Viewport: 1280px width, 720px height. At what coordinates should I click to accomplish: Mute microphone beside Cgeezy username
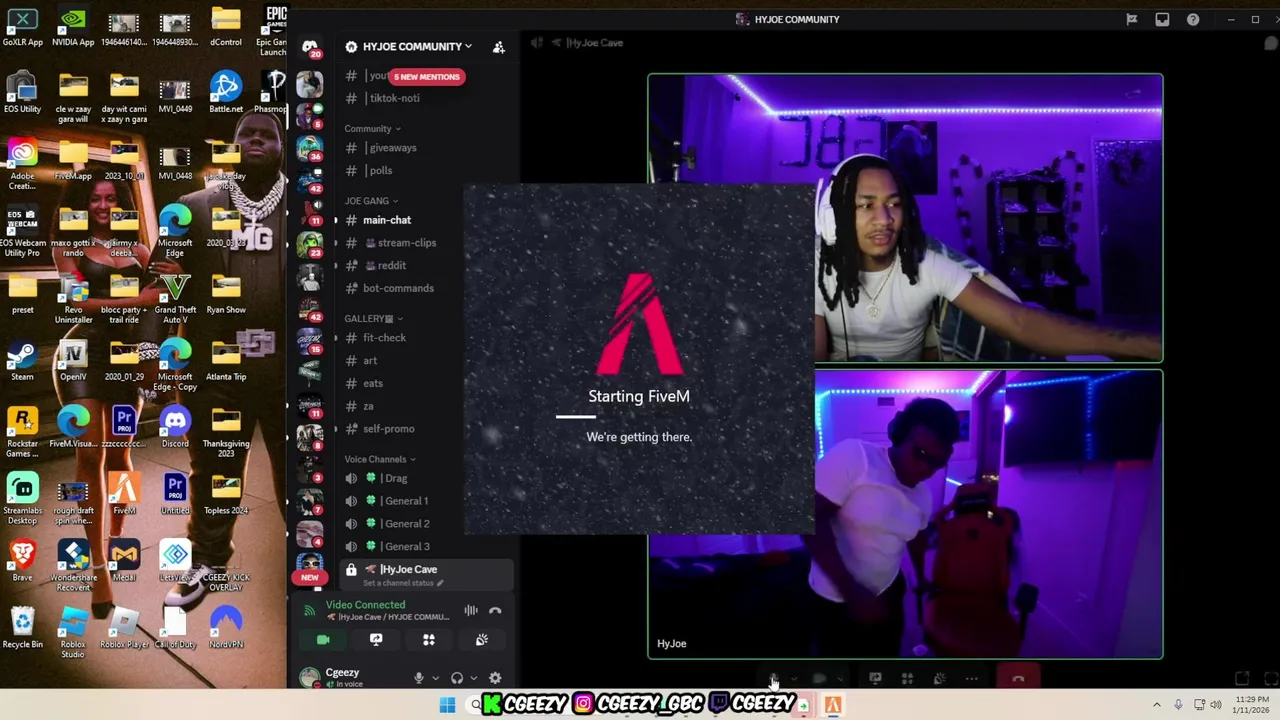pyautogui.click(x=419, y=678)
